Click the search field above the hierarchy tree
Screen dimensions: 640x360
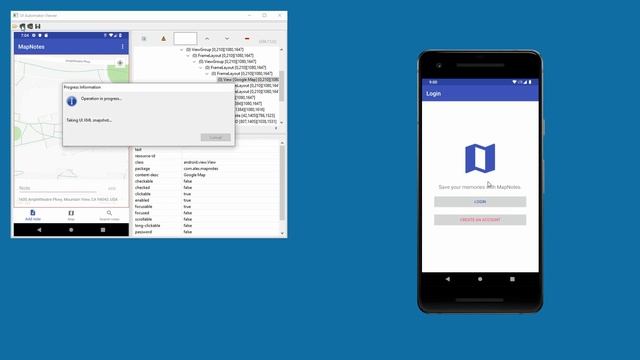tap(185, 39)
